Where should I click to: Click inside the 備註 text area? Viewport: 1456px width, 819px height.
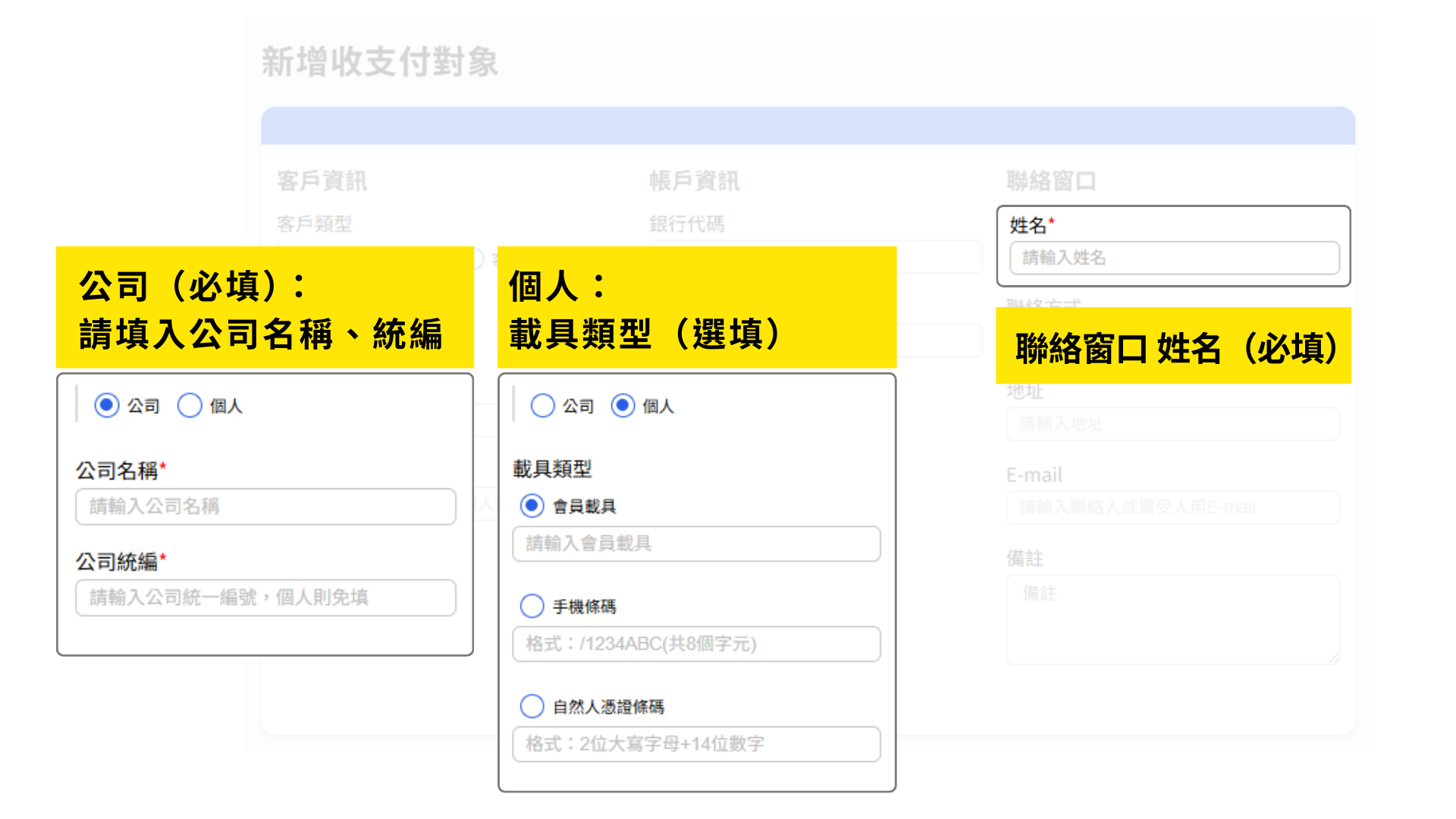point(1172,620)
